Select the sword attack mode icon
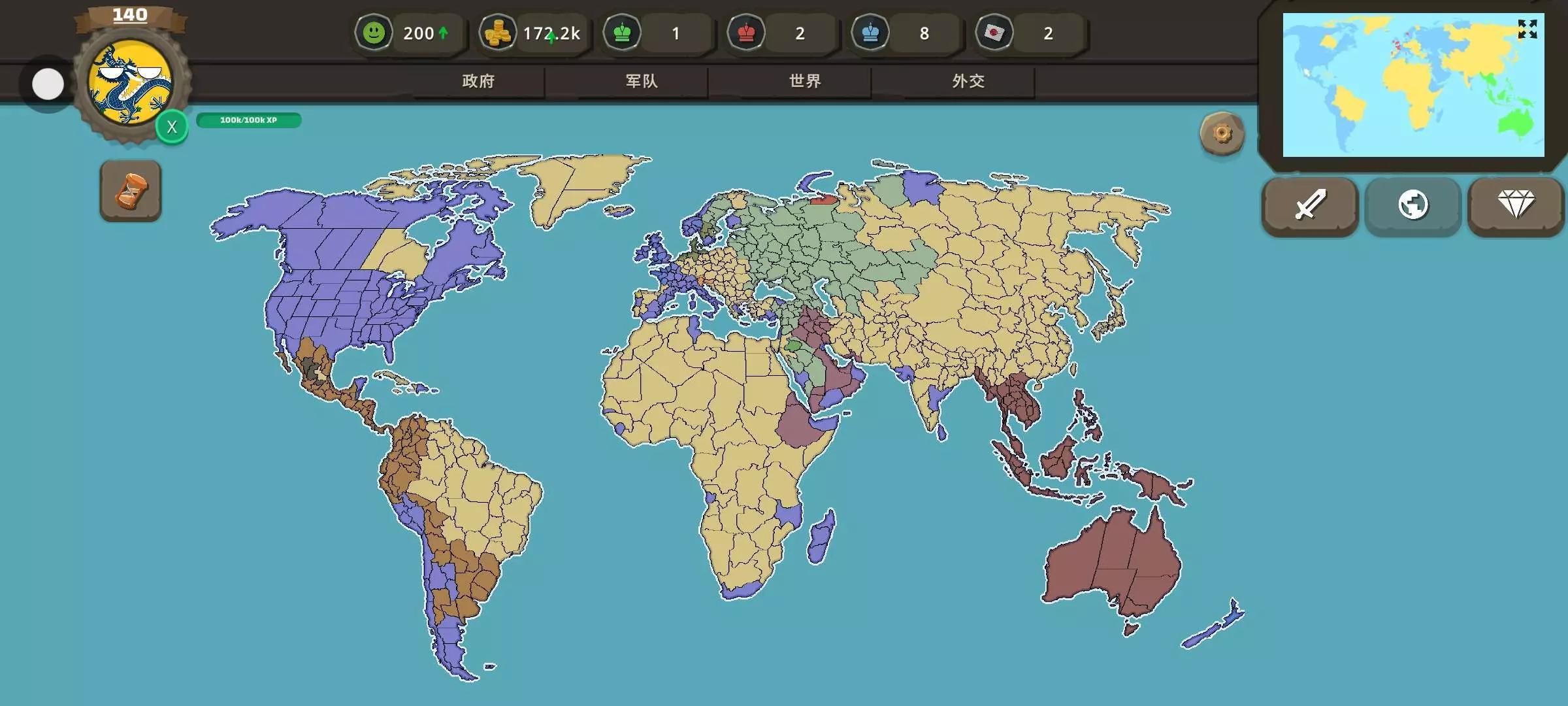This screenshot has height=706, width=1568. [x=1310, y=205]
